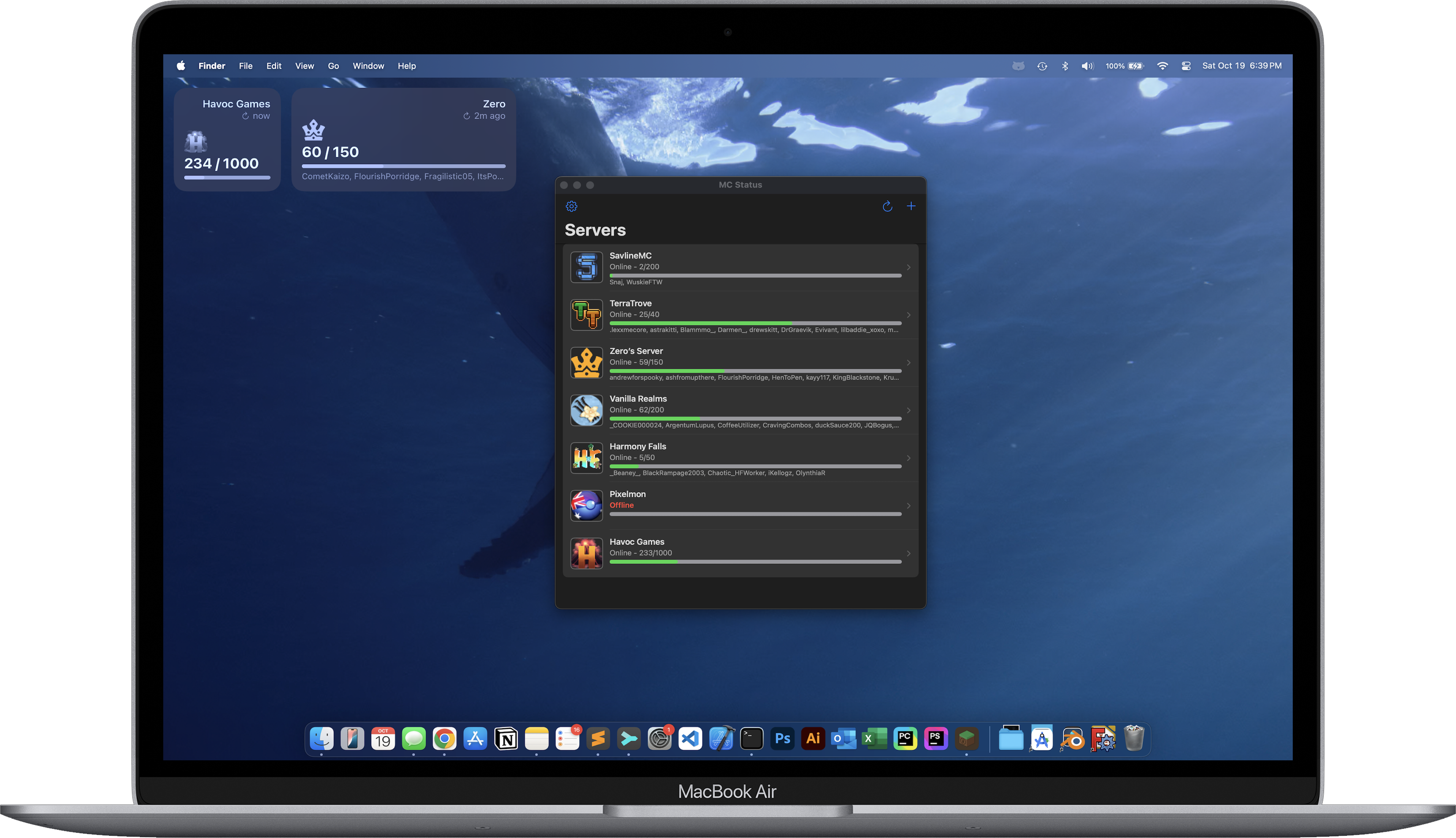Expand Vanilla Realms row chevron
The height and width of the screenshot is (838, 1456).
point(908,410)
